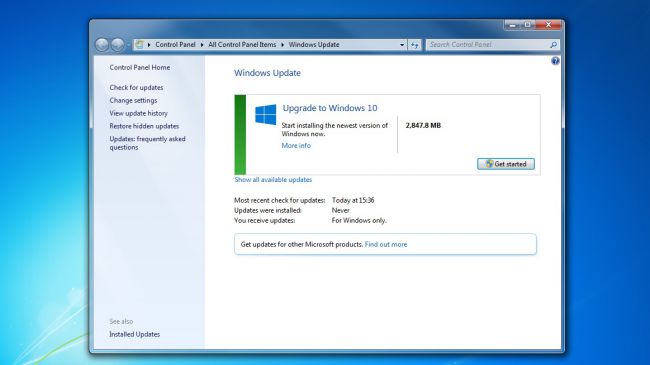Open Control Panel Home link
The image size is (650, 365).
tap(140, 67)
